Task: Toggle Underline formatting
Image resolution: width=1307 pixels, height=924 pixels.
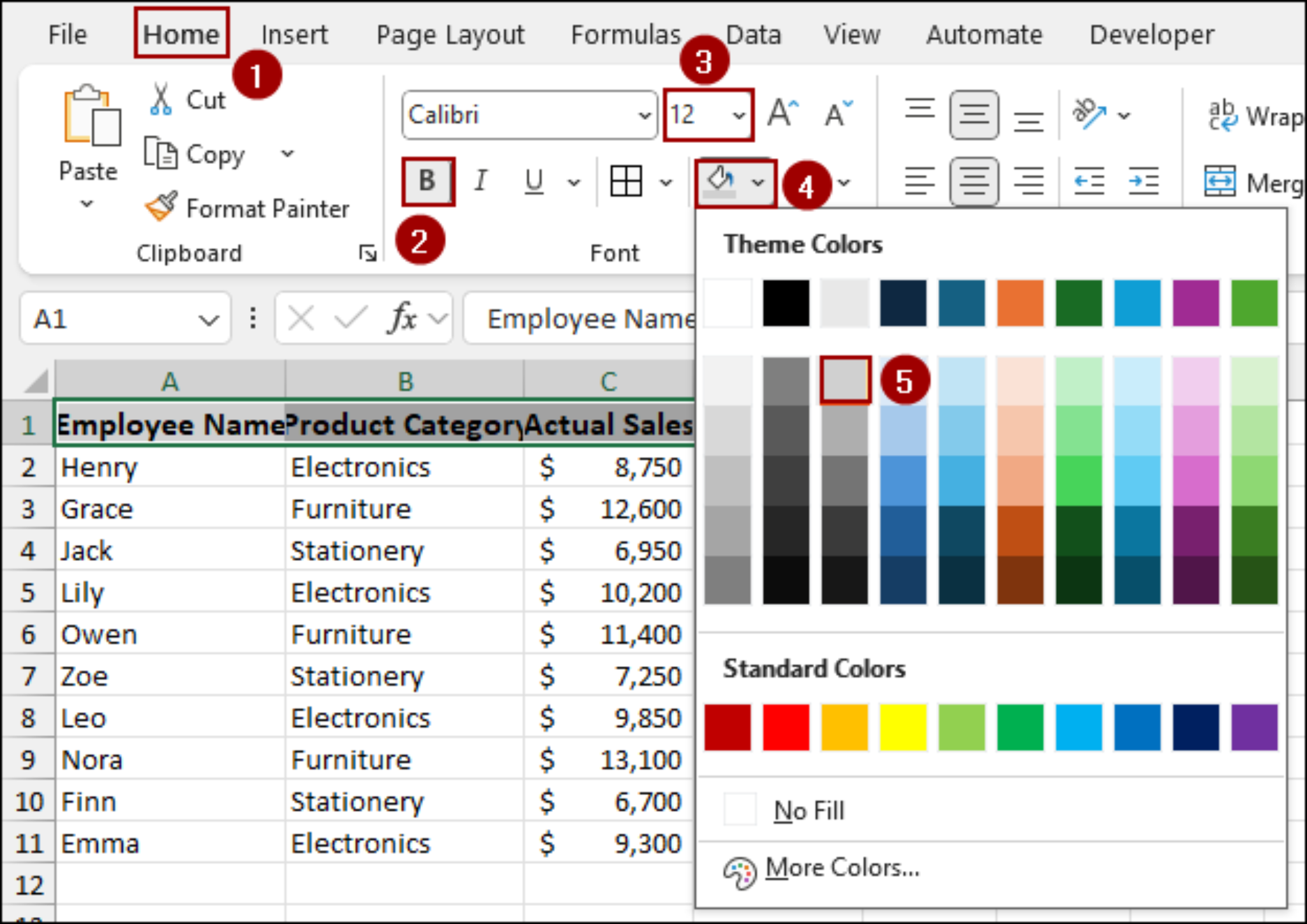Action: [x=534, y=181]
